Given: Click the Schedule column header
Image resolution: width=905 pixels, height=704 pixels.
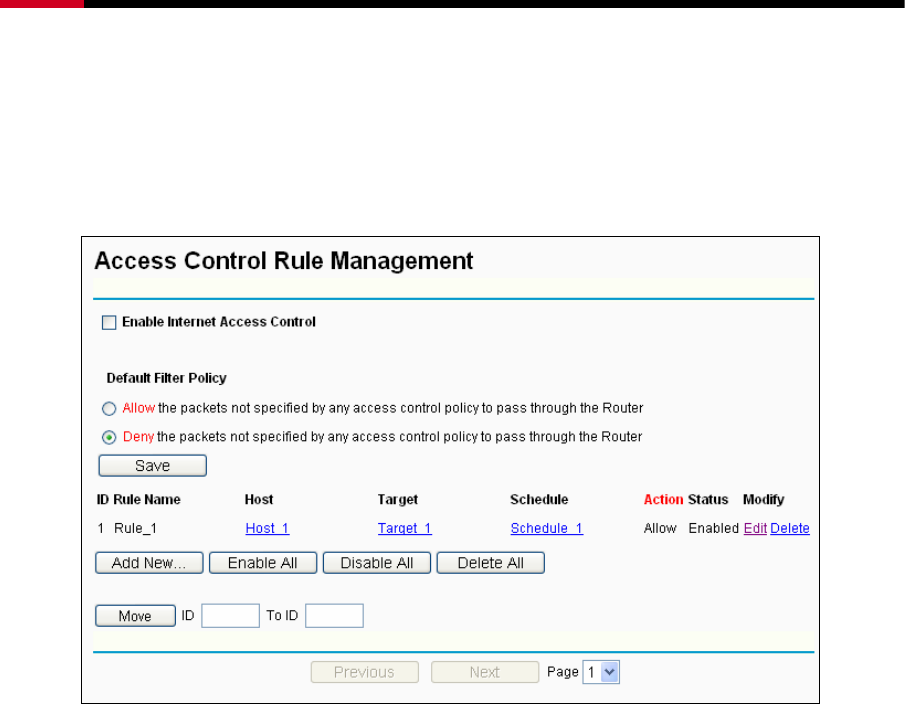Looking at the screenshot, I should coord(539,499).
